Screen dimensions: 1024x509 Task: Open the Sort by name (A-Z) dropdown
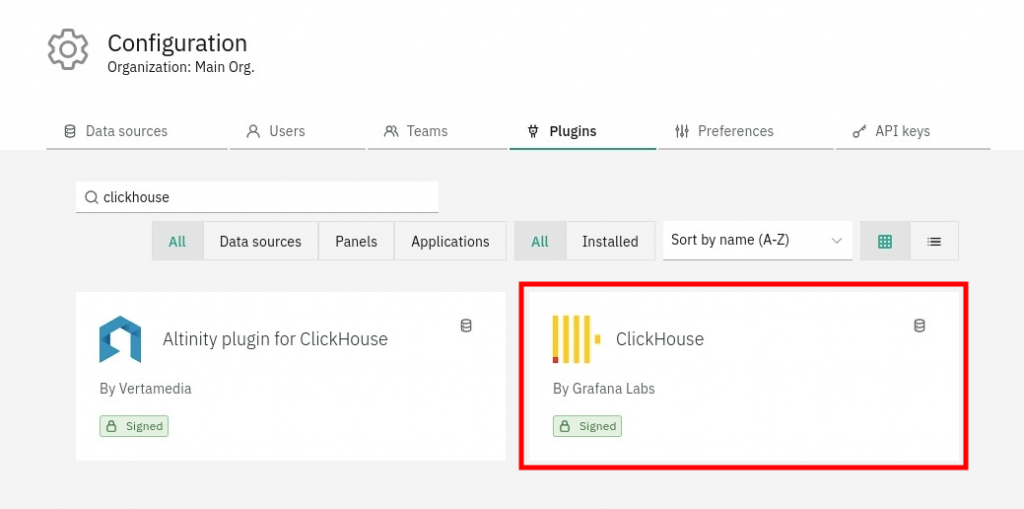point(757,241)
